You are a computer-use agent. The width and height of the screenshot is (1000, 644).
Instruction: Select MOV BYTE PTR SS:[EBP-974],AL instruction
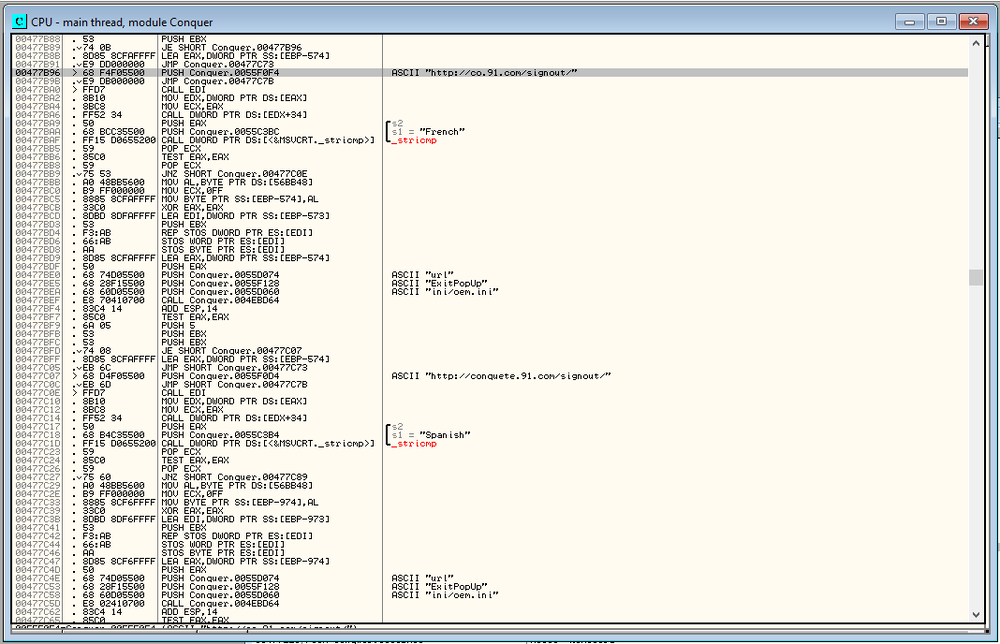(240, 502)
